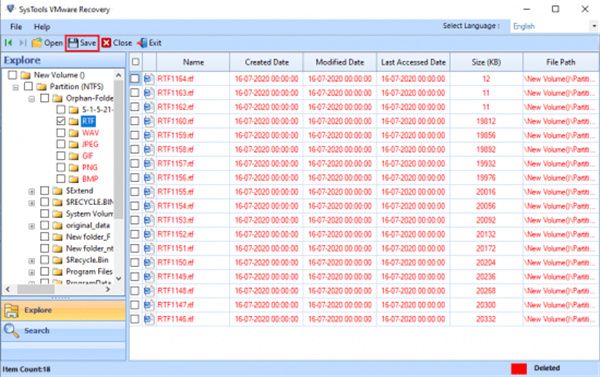The image size is (600, 377).
Task: Open the Select Language dropdown
Action: pos(594,26)
